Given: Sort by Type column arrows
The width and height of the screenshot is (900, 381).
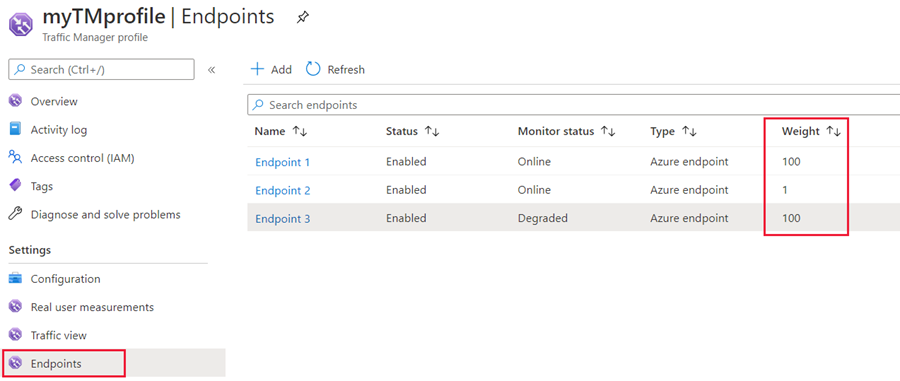Looking at the screenshot, I should pyautogui.click(x=688, y=131).
